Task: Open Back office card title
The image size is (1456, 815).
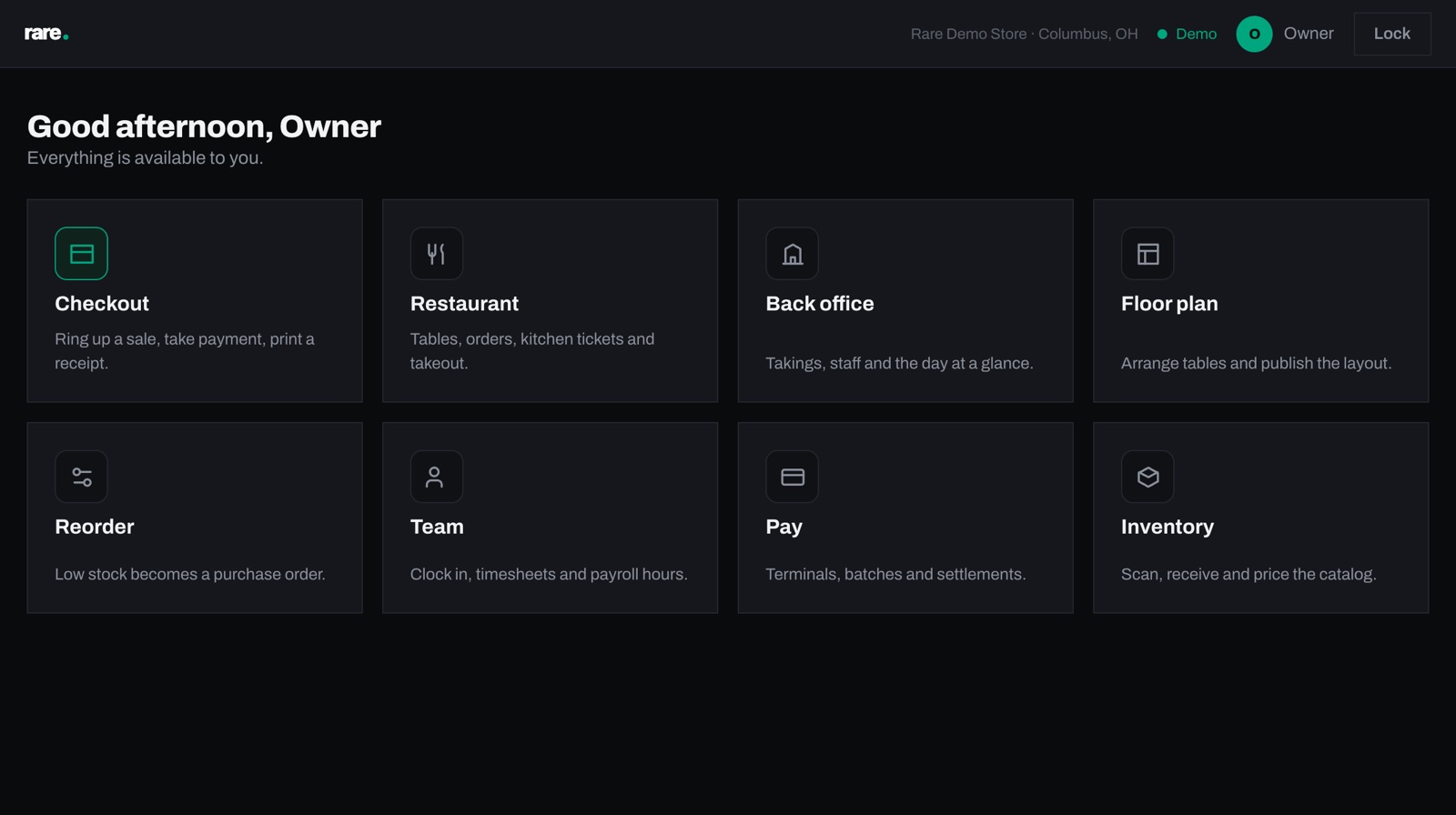Action: click(820, 304)
